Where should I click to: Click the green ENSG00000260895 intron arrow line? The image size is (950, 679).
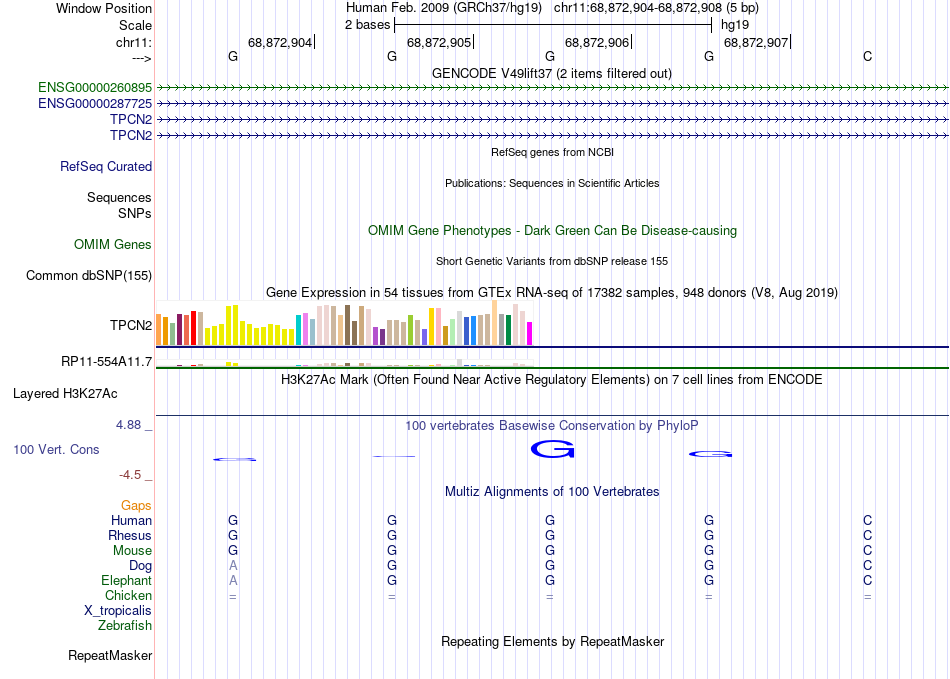point(552,88)
